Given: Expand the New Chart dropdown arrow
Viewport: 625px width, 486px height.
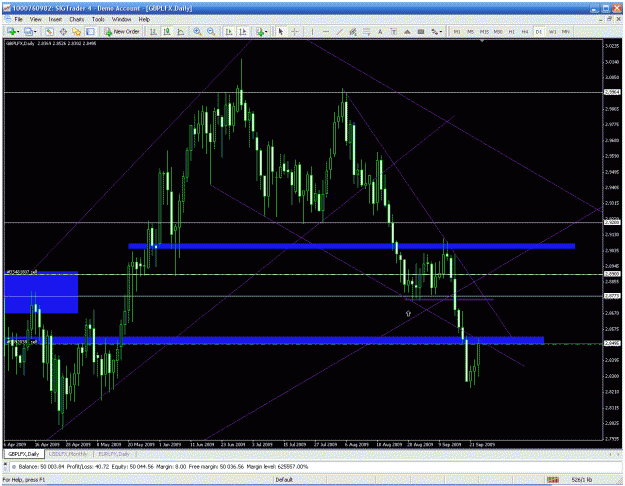Looking at the screenshot, I should (x=18, y=32).
